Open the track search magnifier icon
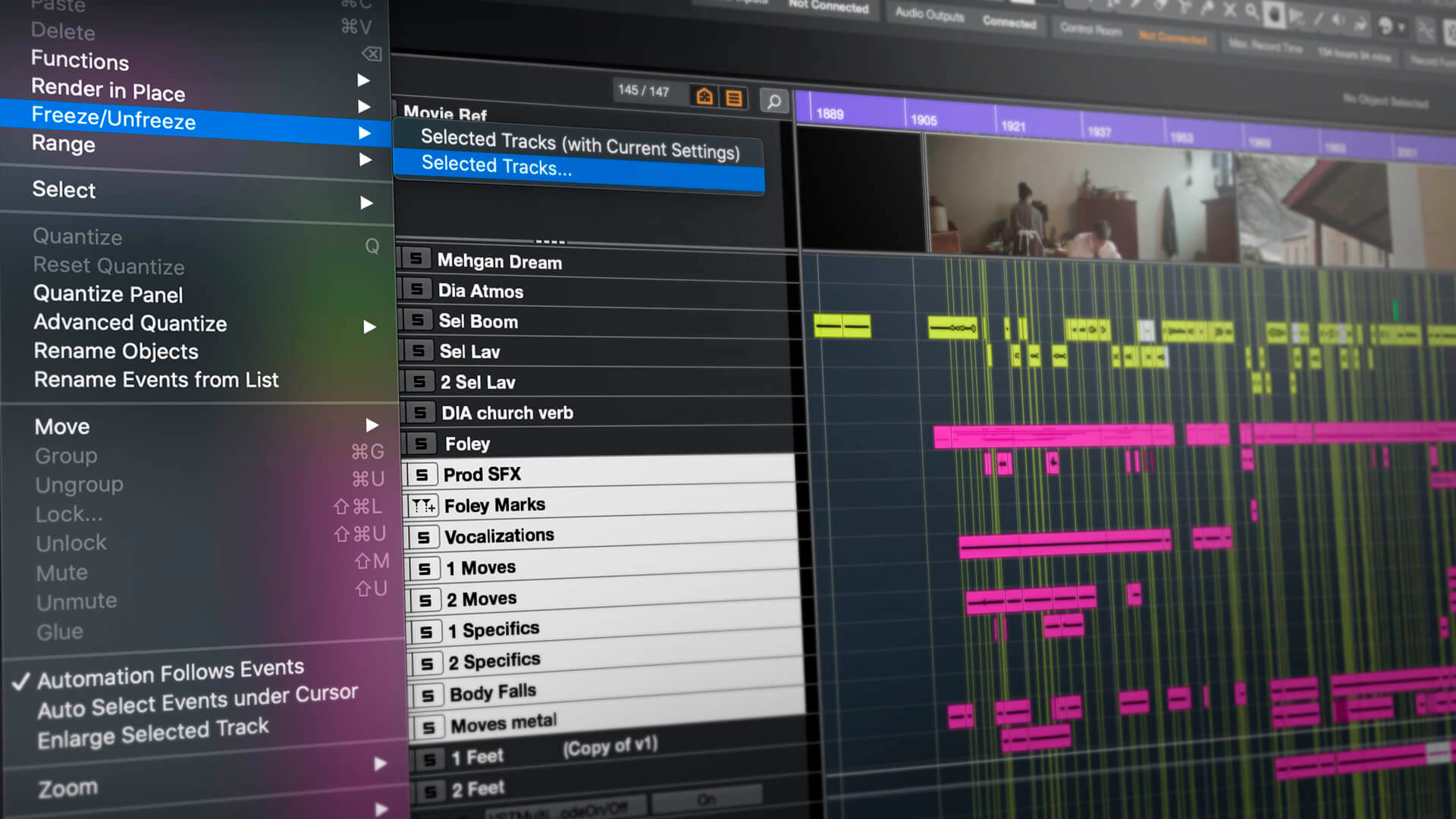Image resolution: width=1456 pixels, height=819 pixels. (x=773, y=101)
